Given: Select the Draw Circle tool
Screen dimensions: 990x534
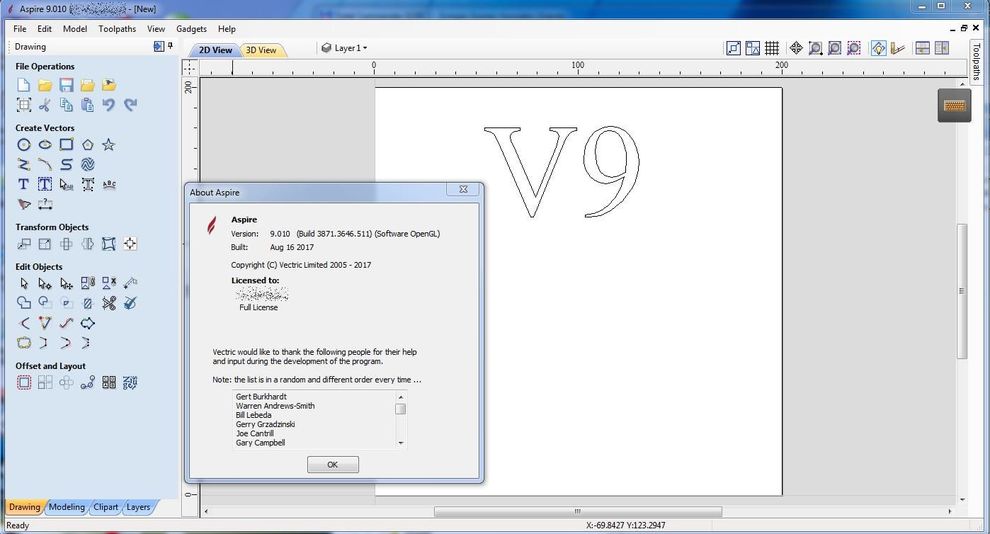Looking at the screenshot, I should 23,145.
